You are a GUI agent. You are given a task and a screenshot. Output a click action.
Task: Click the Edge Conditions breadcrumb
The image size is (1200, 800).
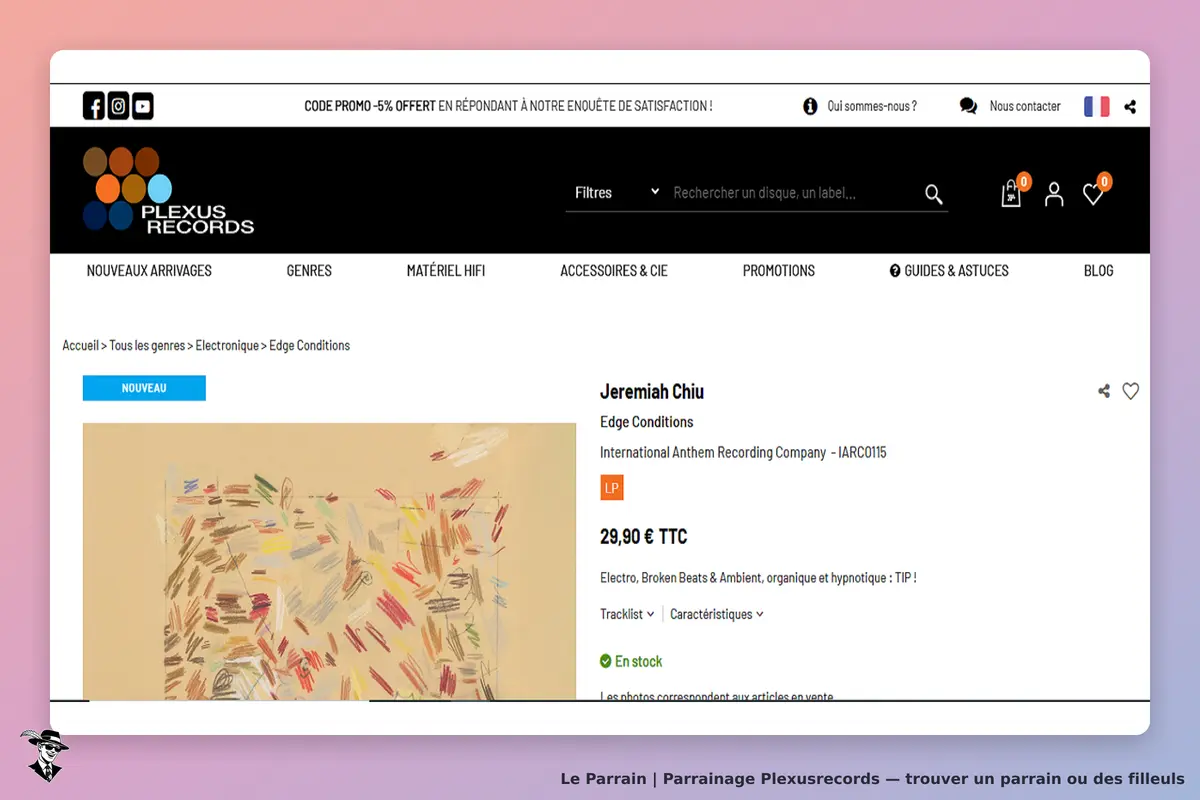[310, 345]
